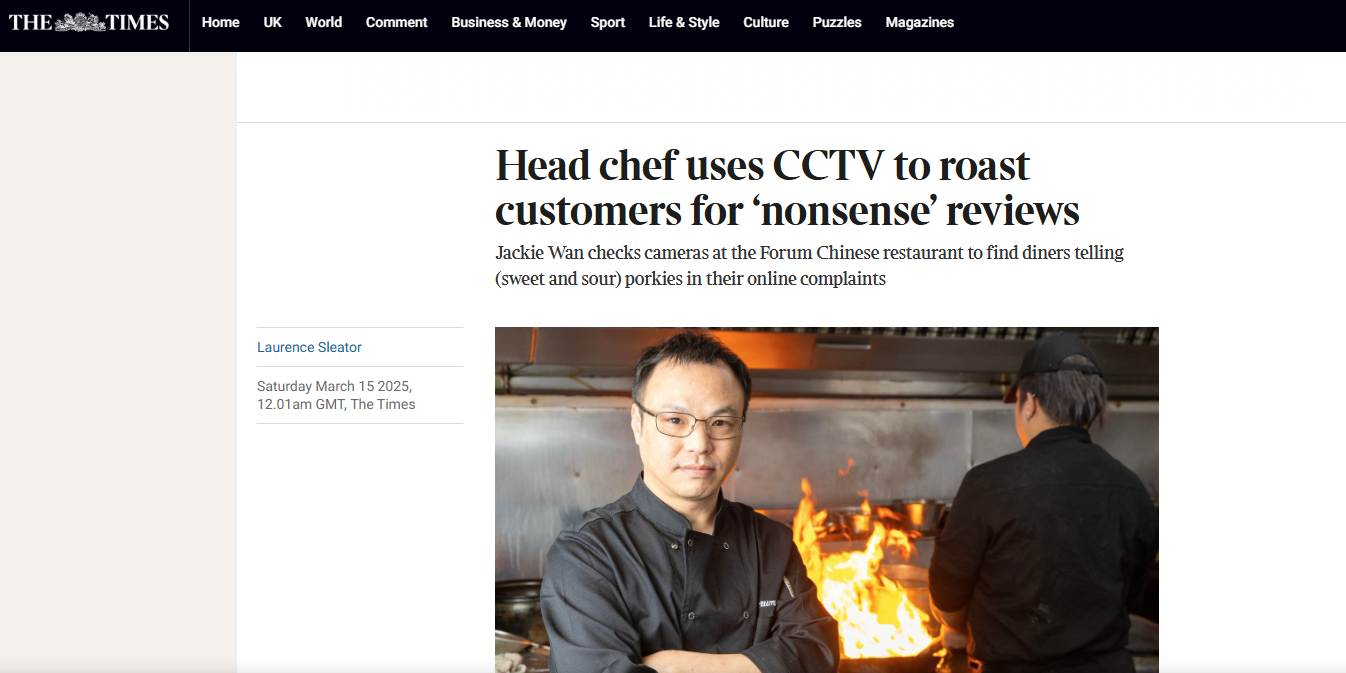Click the blank banner area above headline
Viewport: 1346px width, 673px height.
pos(791,87)
